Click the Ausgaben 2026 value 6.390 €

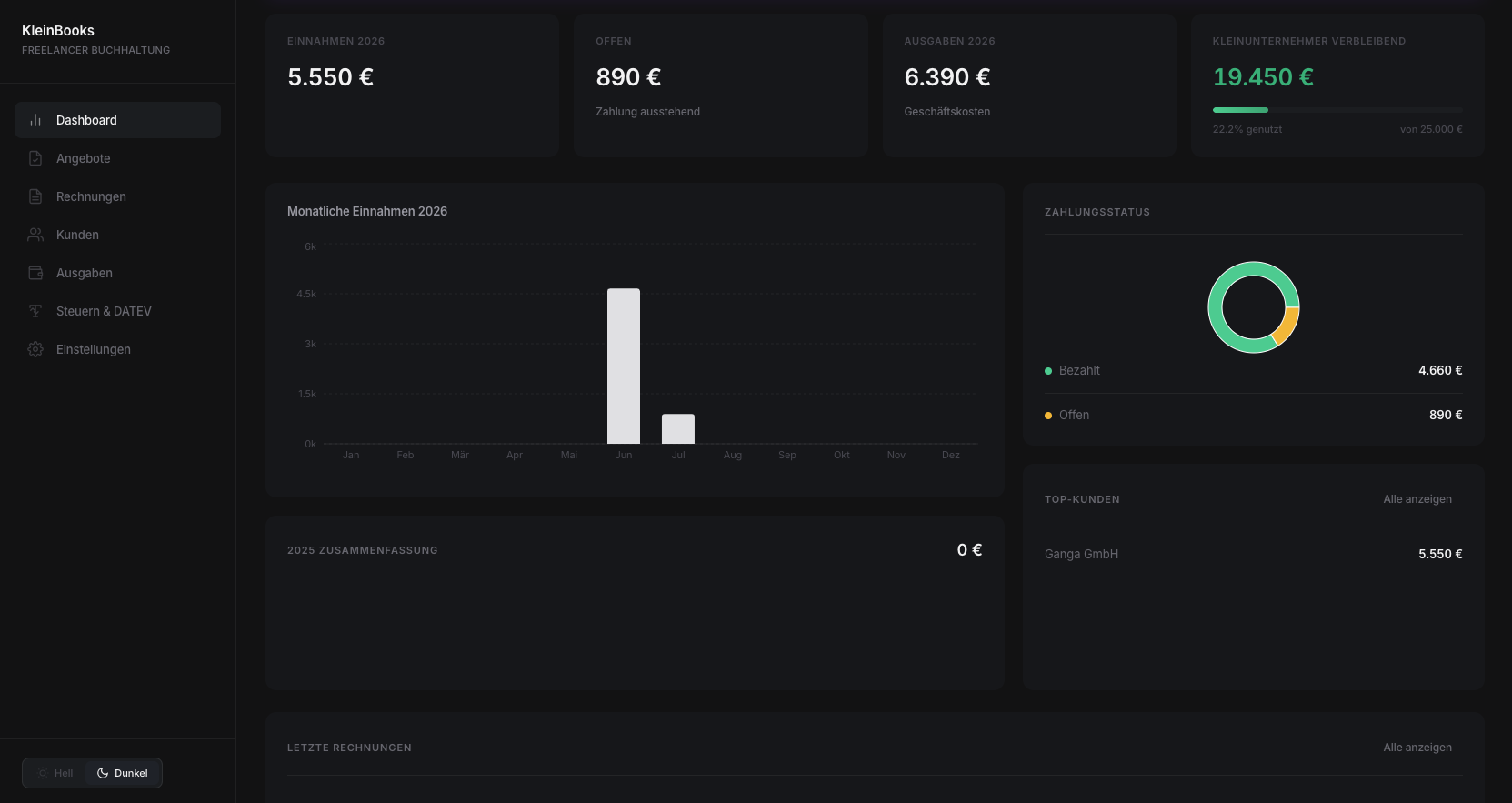pyautogui.click(x=947, y=77)
